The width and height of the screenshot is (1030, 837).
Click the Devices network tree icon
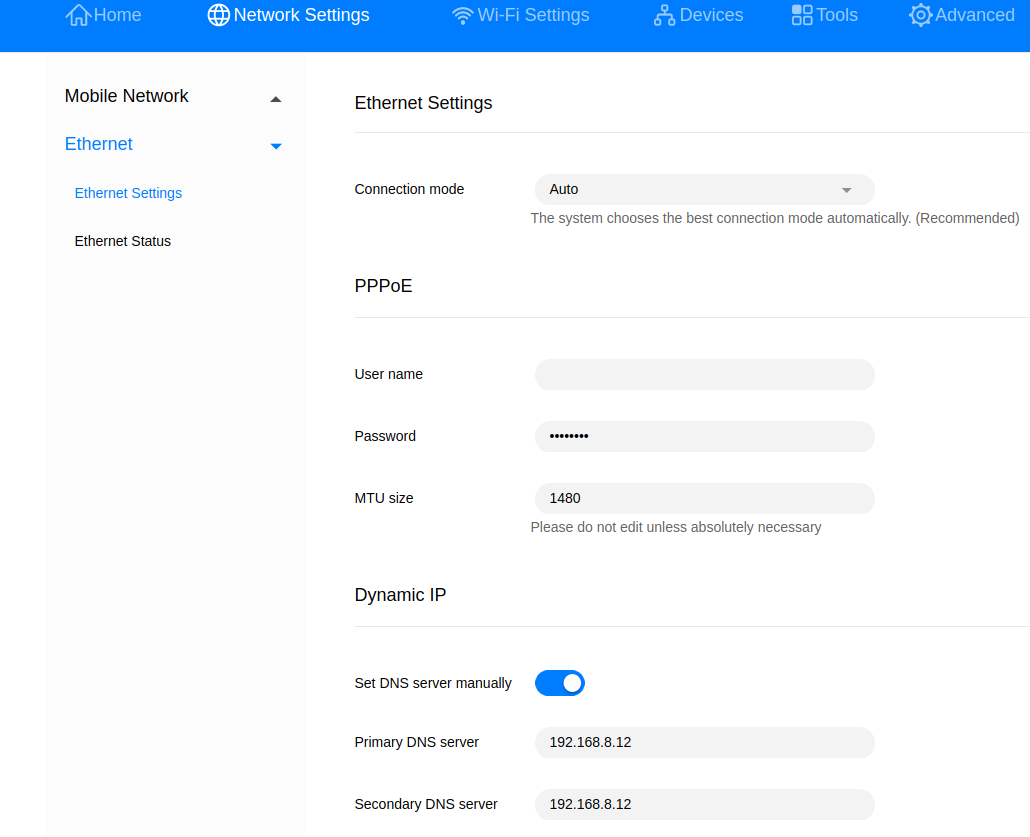pyautogui.click(x=664, y=15)
